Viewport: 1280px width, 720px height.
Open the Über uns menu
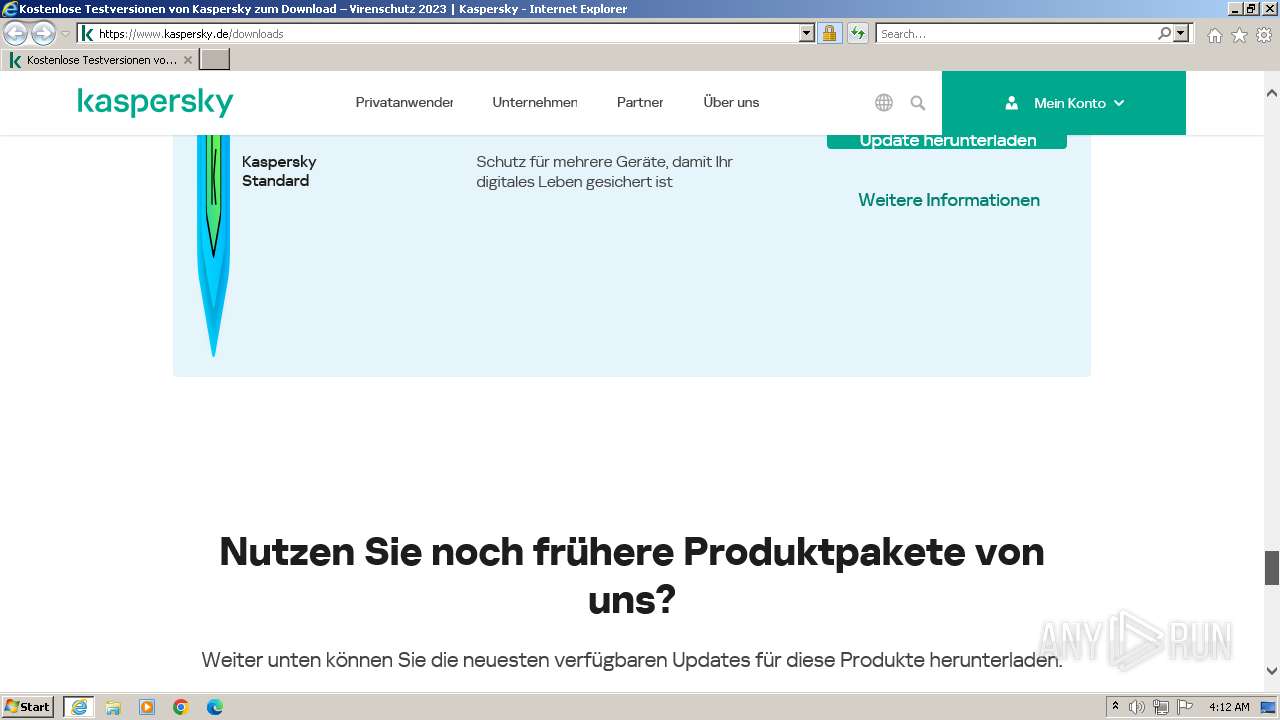(731, 102)
